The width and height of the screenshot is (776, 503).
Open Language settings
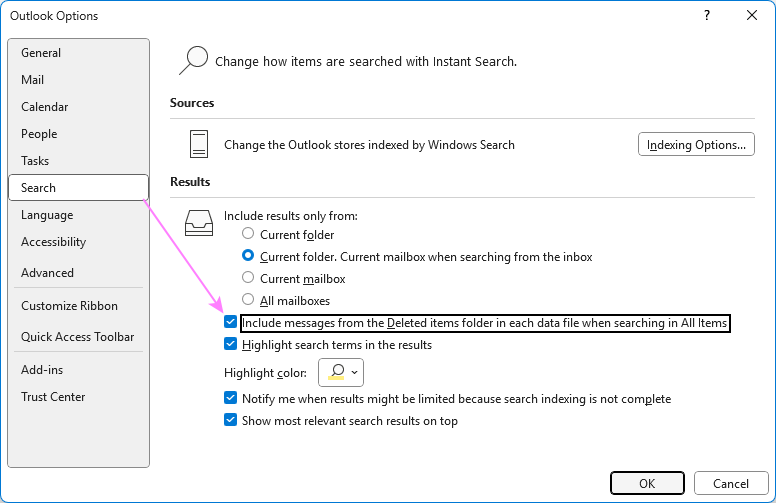(x=78, y=215)
